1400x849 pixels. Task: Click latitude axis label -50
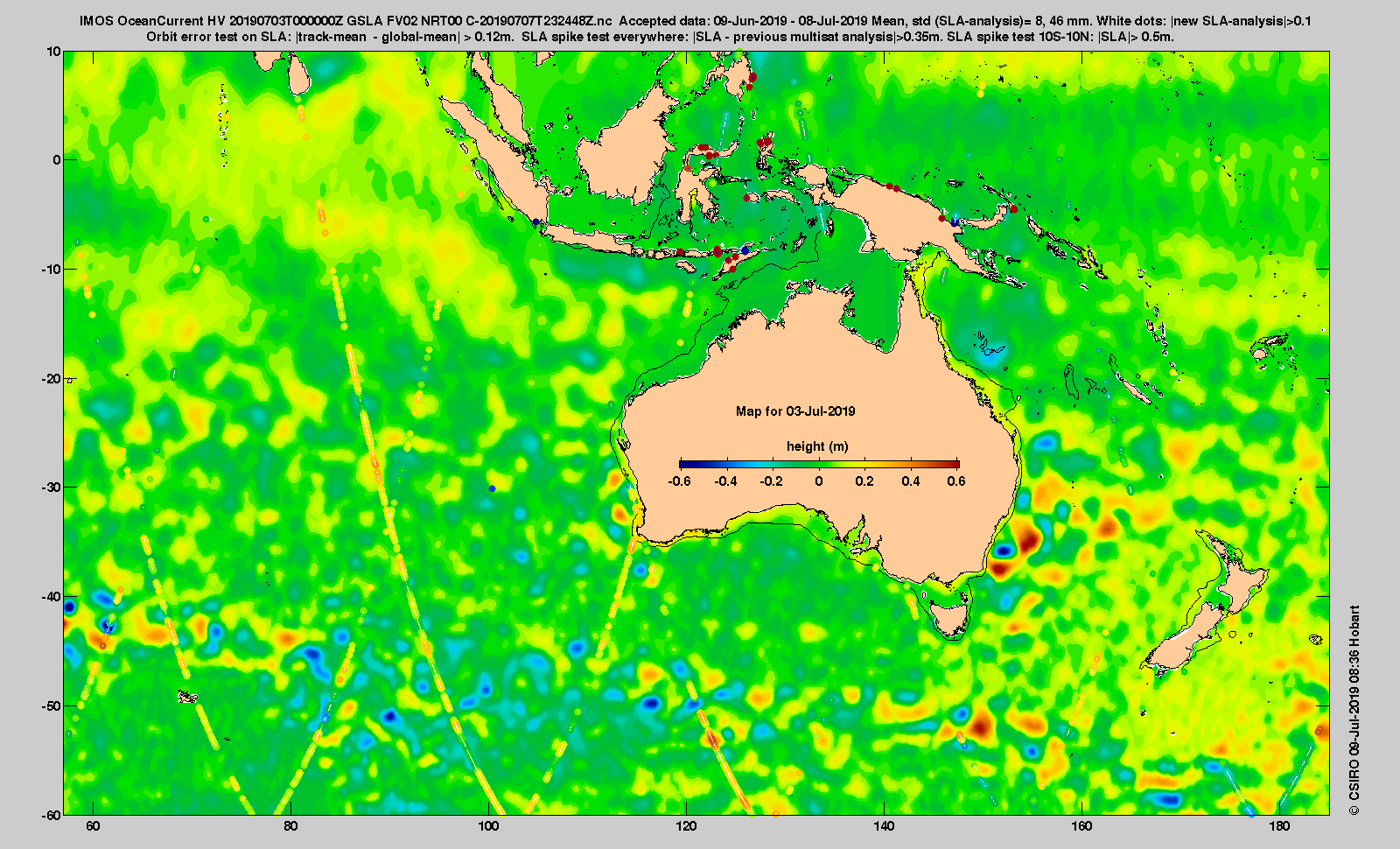point(52,706)
